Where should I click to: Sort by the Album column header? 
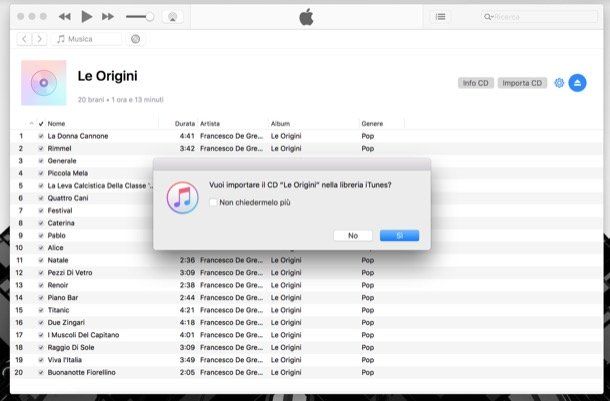[x=280, y=124]
